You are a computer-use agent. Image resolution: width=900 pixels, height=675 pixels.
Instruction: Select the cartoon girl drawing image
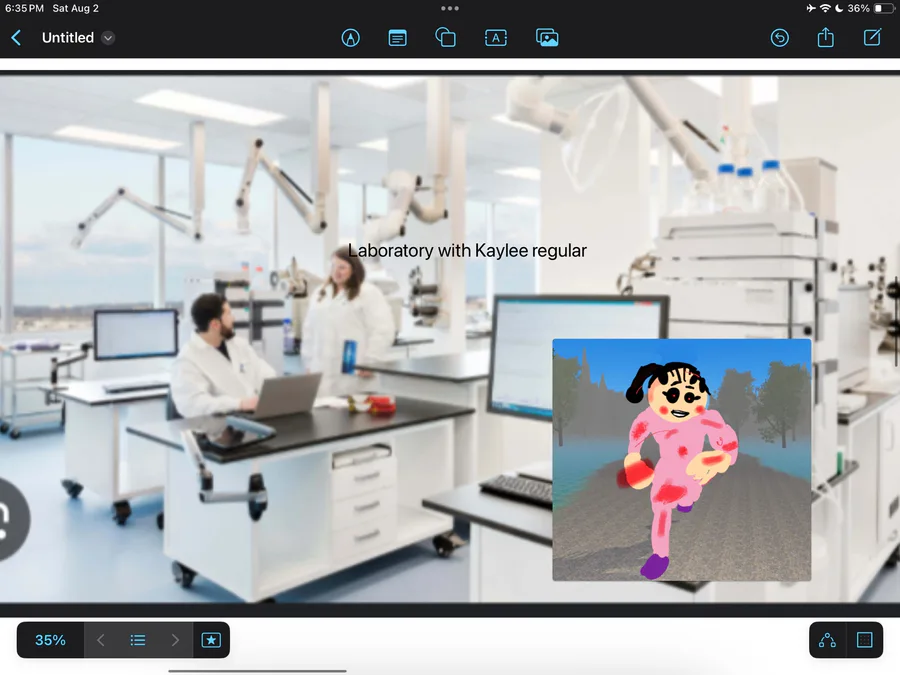(x=682, y=460)
